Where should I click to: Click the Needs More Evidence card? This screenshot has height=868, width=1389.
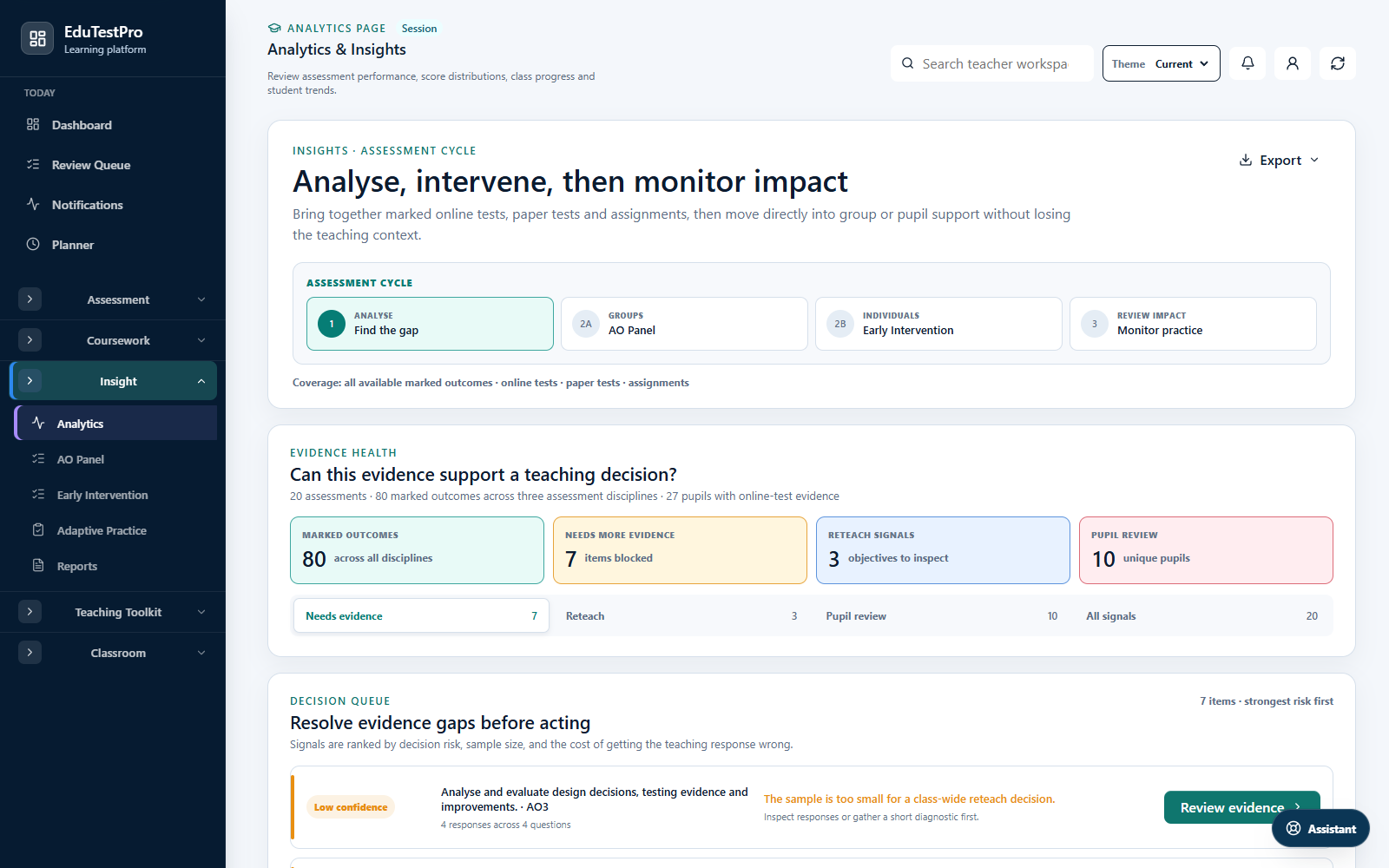[680, 550]
